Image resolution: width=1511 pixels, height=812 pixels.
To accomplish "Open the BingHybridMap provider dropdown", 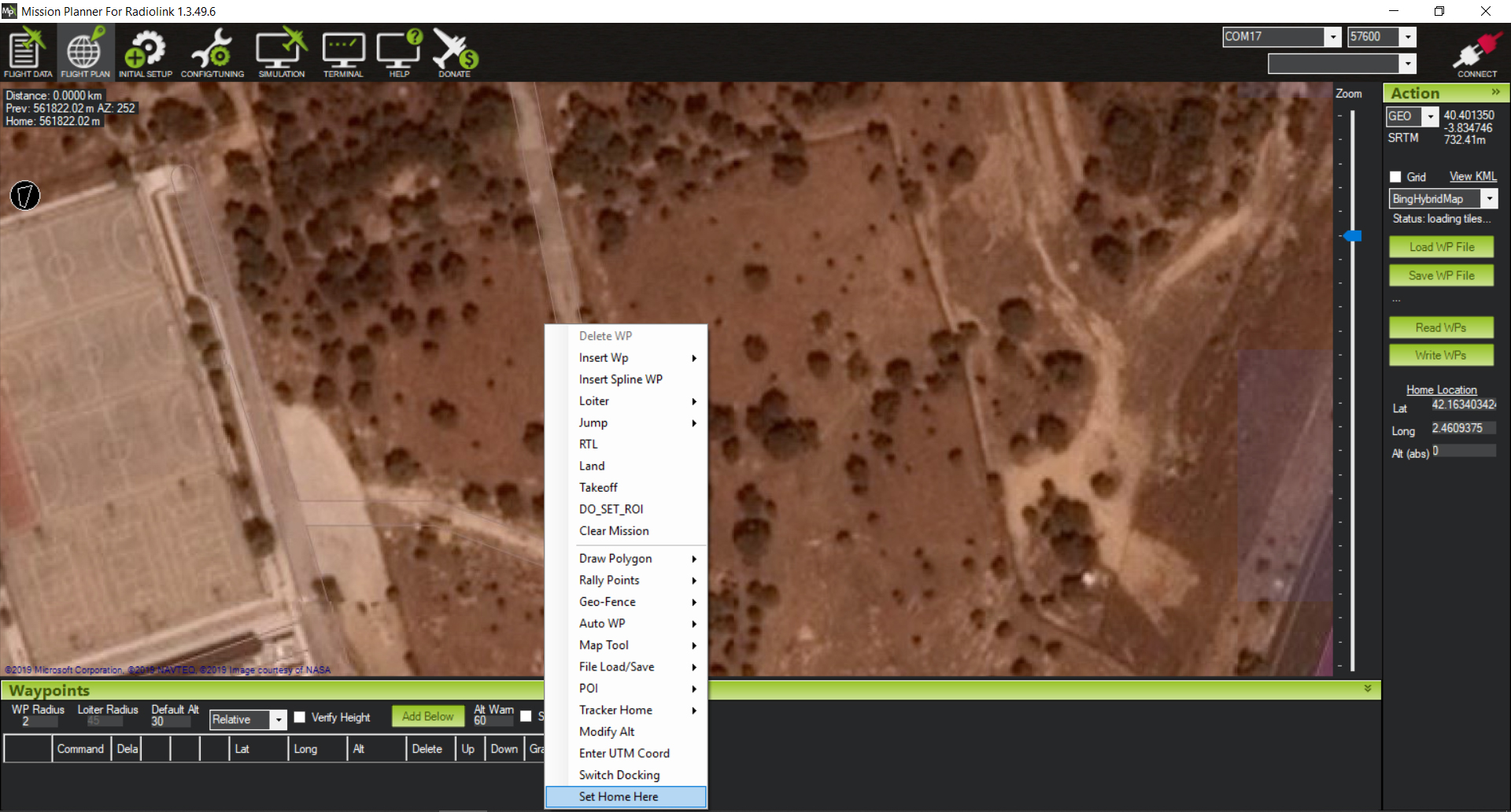I will (x=1489, y=199).
